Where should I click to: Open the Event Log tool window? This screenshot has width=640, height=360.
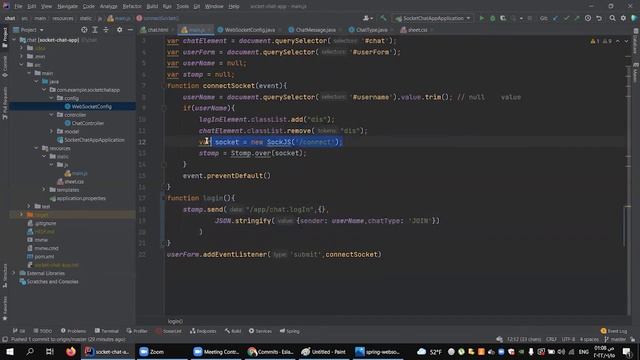click(613, 331)
